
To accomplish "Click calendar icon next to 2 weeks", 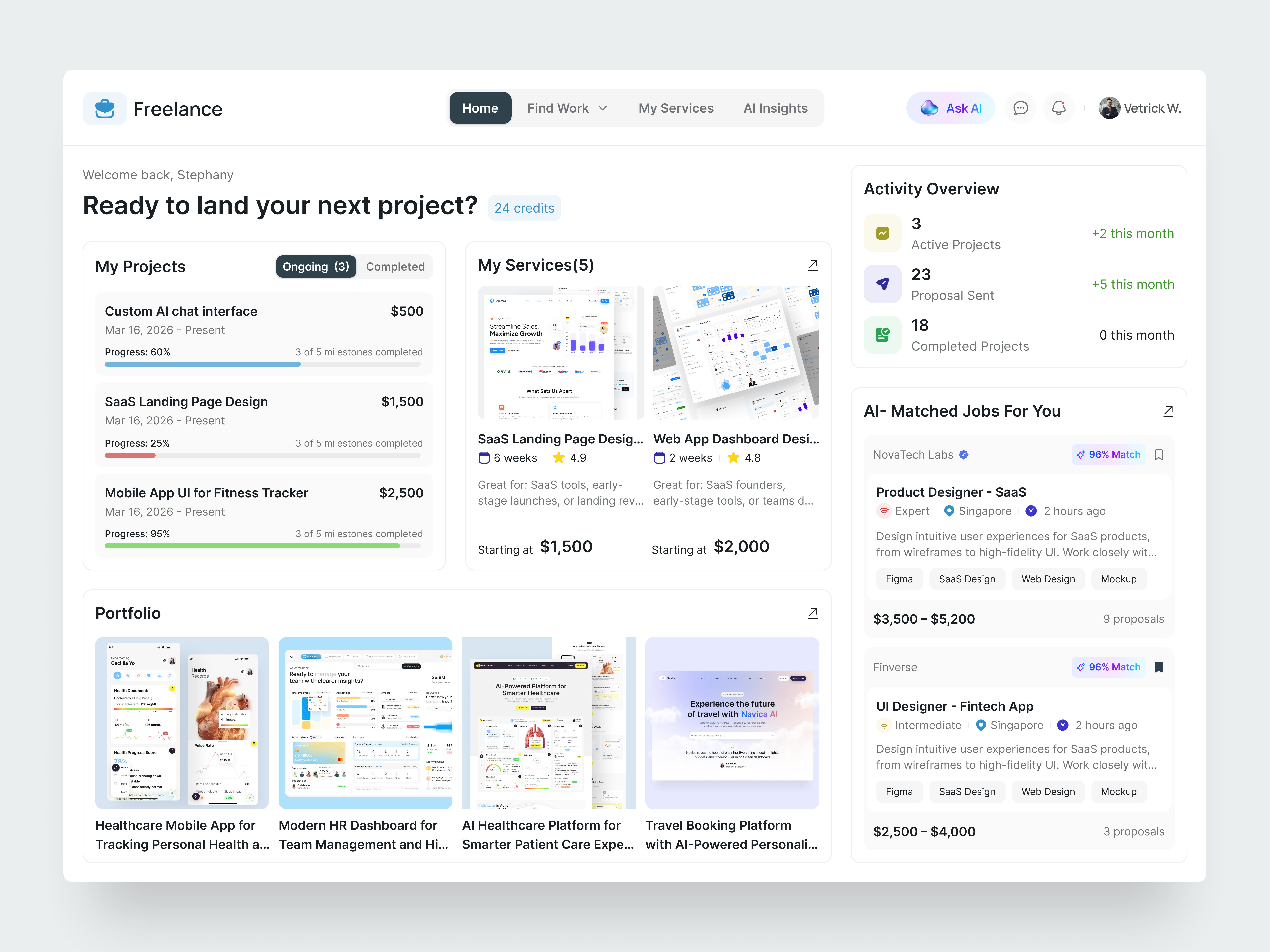I will tap(659, 458).
